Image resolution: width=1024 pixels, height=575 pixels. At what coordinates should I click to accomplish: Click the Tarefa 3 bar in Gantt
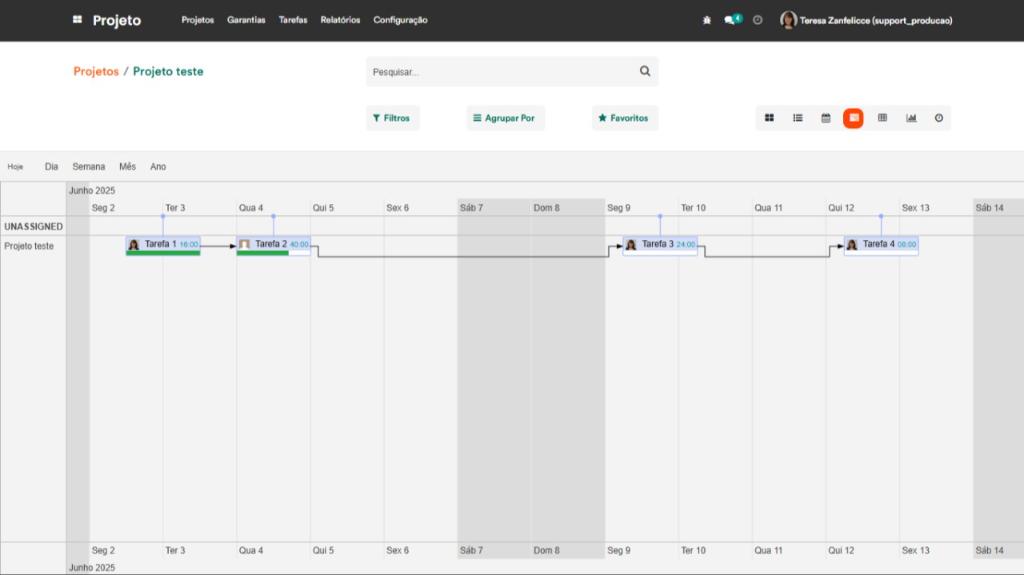660,245
